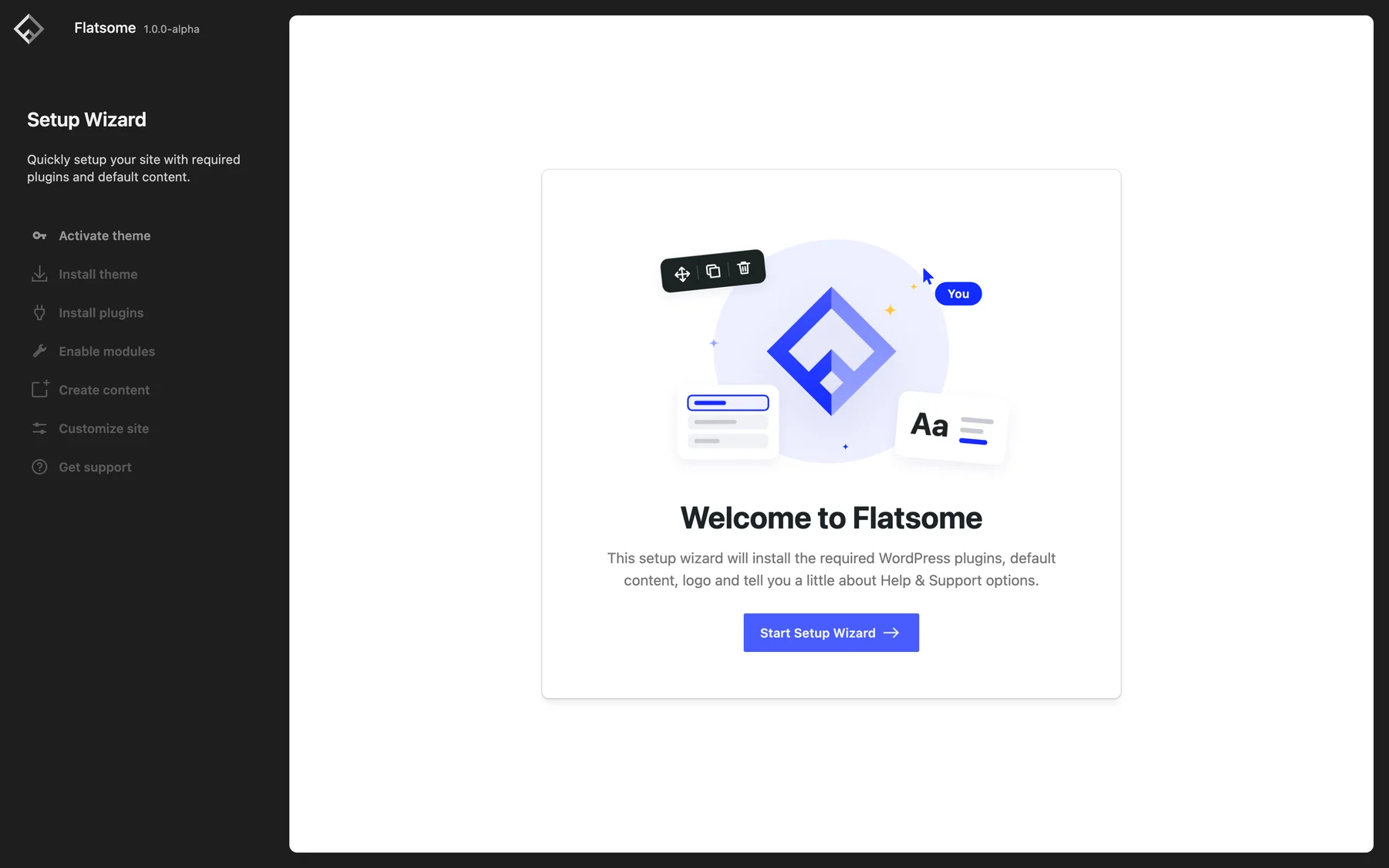Viewport: 1389px width, 868px height.
Task: Click the move arrows icon in illustration
Action: click(682, 274)
